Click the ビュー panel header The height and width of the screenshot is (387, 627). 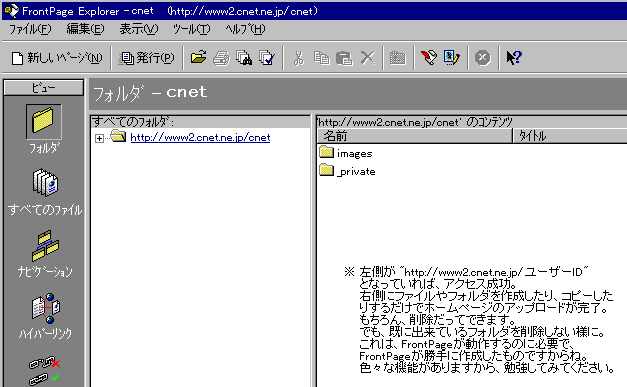[x=44, y=88]
